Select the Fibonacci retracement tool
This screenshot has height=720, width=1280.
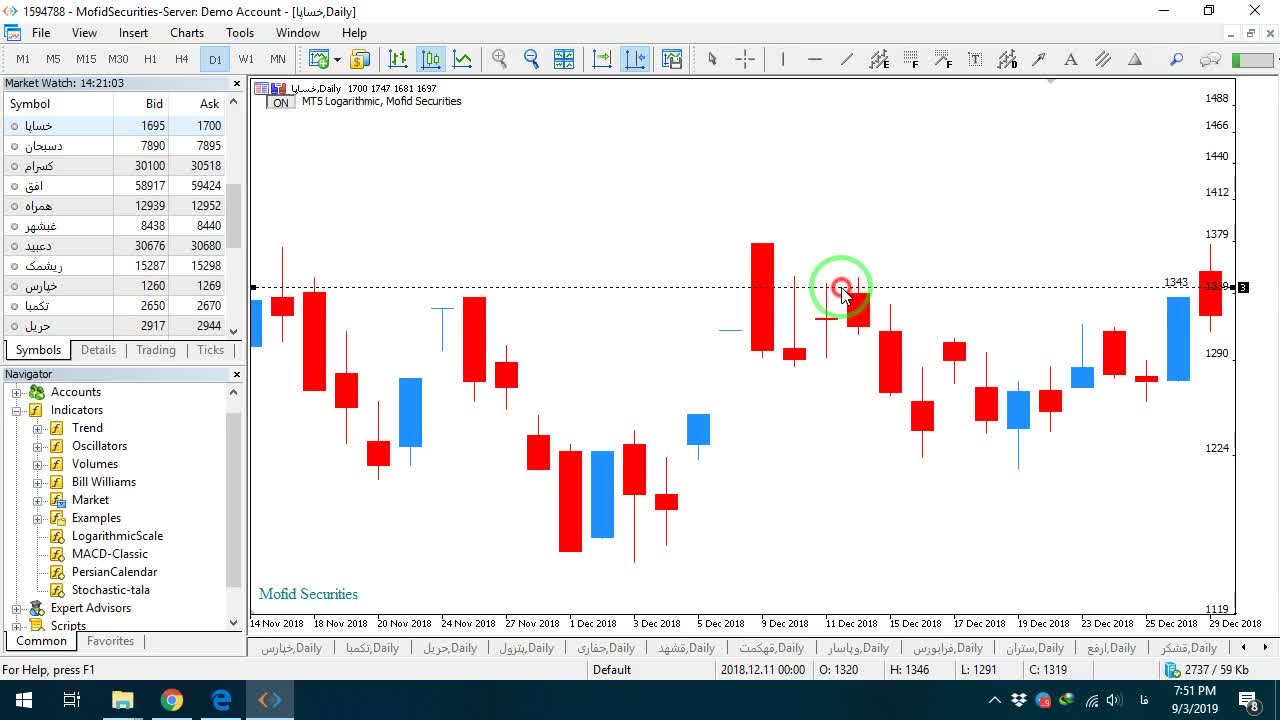pyautogui.click(x=911, y=59)
